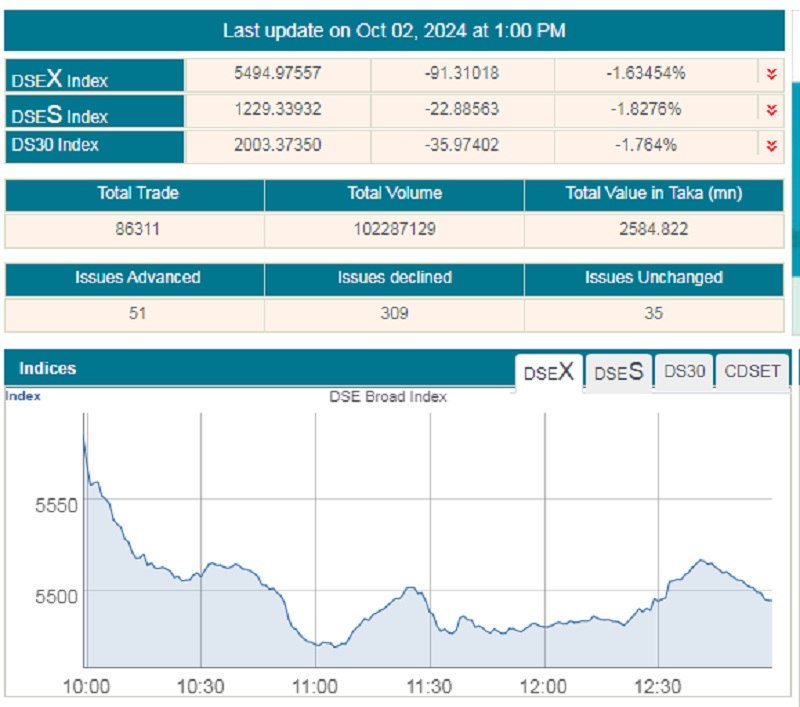Viewport: 800px width, 707px height.
Task: Click the 11:00 time axis label
Action: coord(315,687)
